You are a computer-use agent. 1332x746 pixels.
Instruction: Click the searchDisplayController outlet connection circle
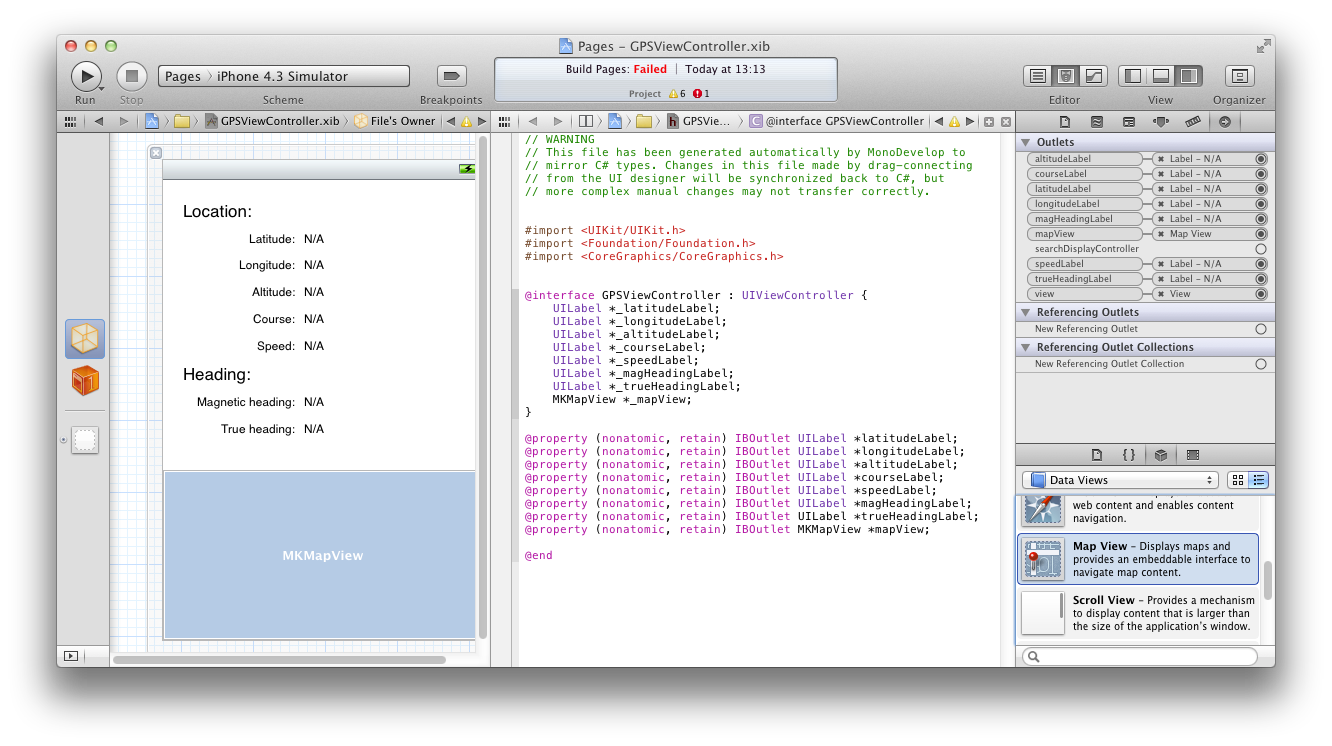click(1260, 249)
